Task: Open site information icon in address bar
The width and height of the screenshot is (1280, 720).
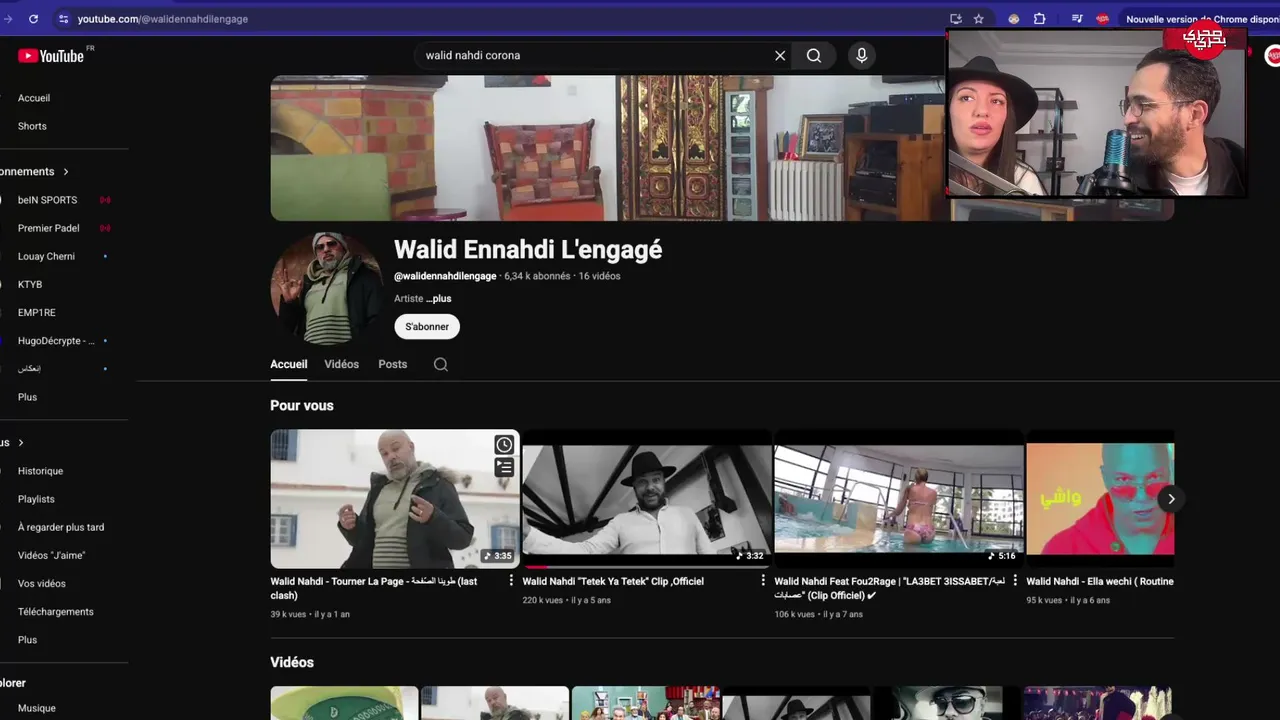Action: 63,19
